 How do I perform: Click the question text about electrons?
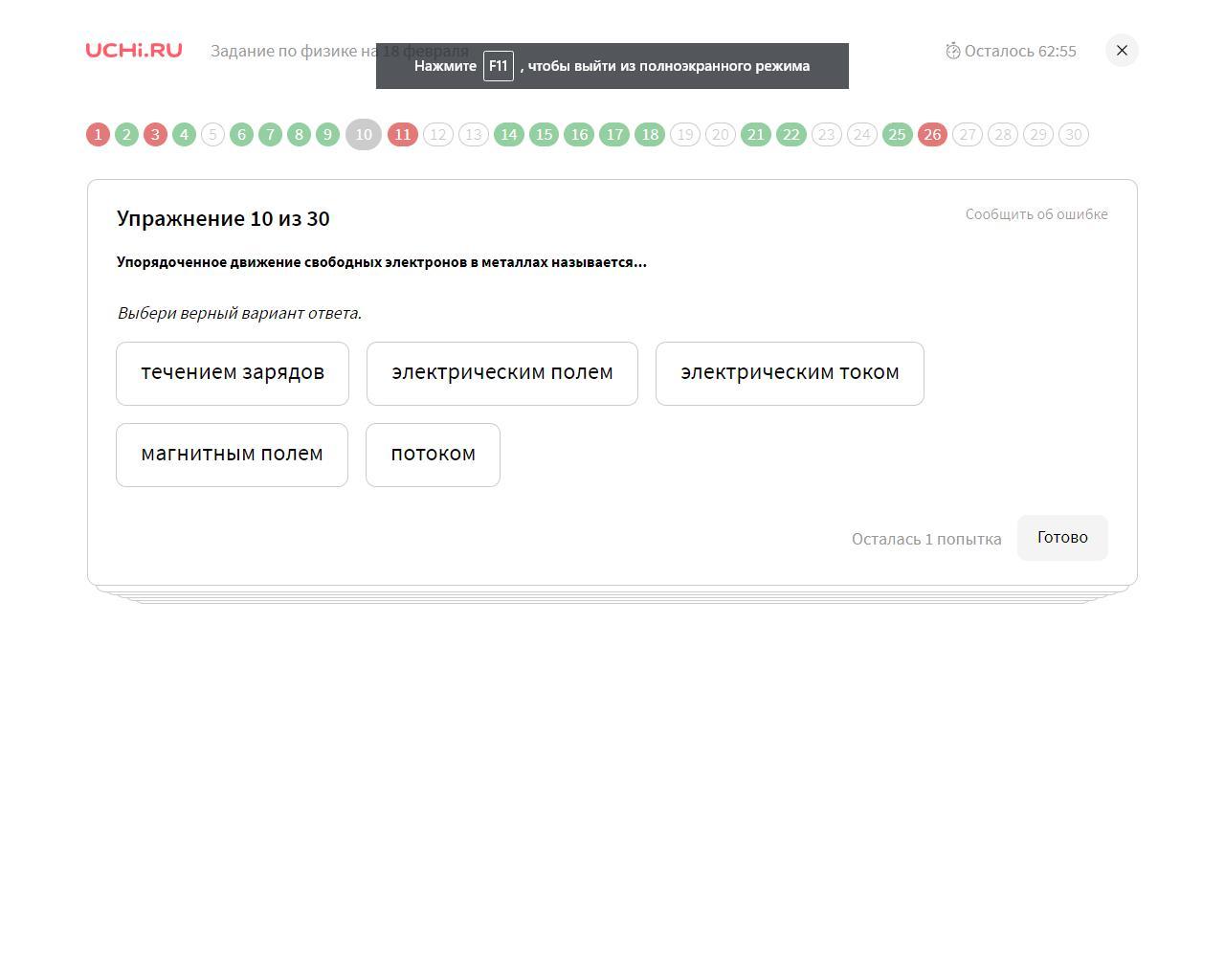(382, 262)
